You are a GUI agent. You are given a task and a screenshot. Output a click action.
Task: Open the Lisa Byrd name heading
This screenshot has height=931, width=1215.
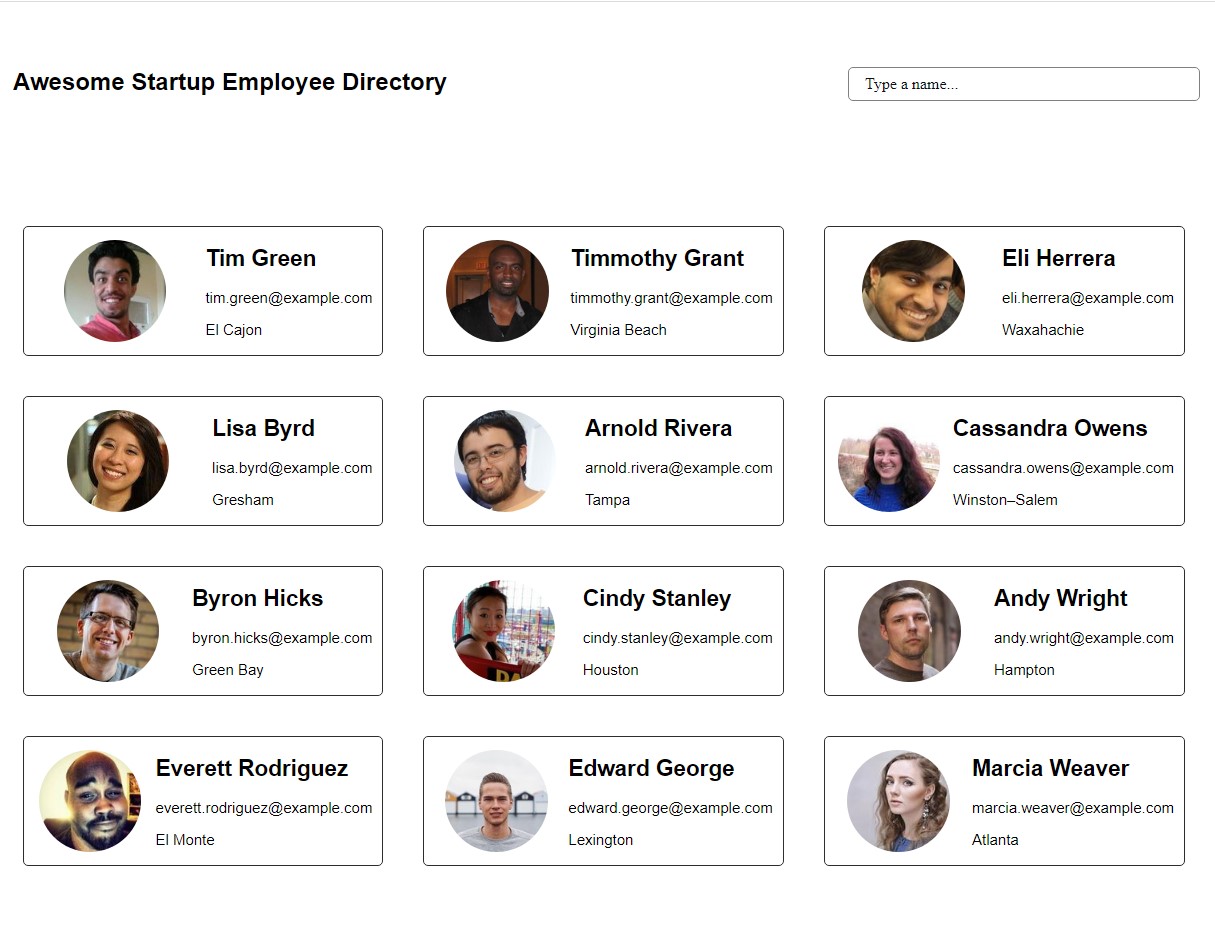point(263,428)
